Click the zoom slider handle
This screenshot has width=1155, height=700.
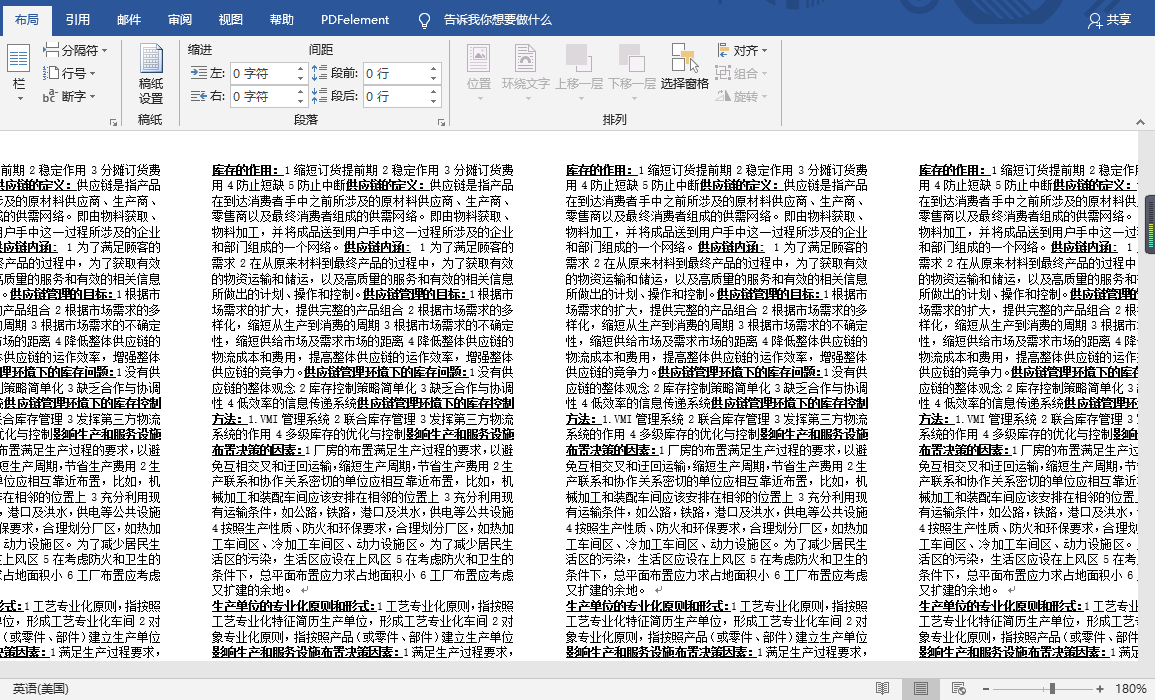(1053, 689)
